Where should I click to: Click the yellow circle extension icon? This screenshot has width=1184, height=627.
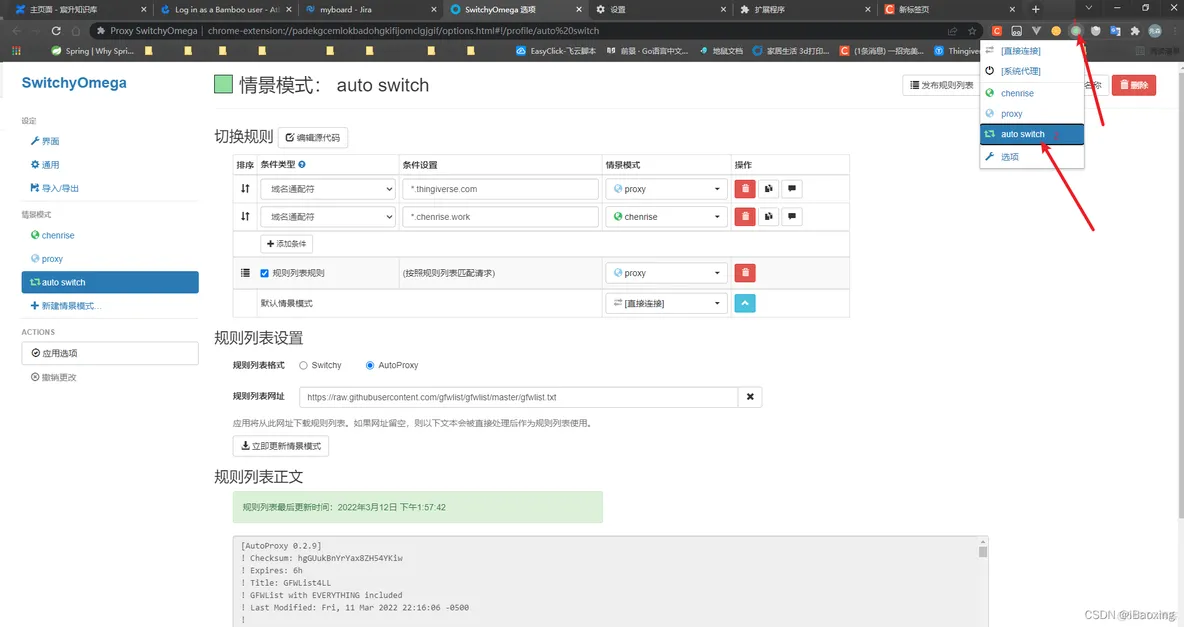click(x=1056, y=31)
